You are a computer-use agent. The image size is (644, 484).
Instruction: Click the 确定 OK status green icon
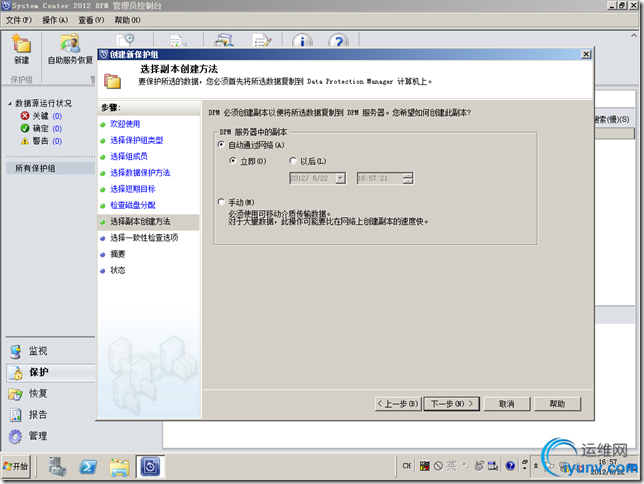click(25, 128)
